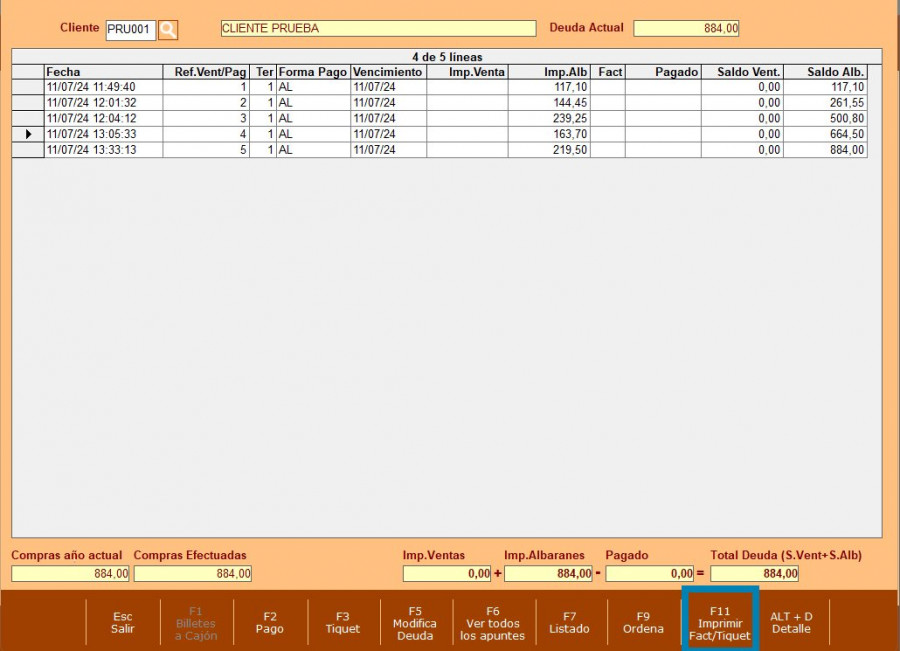This screenshot has width=900, height=651.
Task: Open ALT + D Detalle view
Action: click(x=791, y=623)
